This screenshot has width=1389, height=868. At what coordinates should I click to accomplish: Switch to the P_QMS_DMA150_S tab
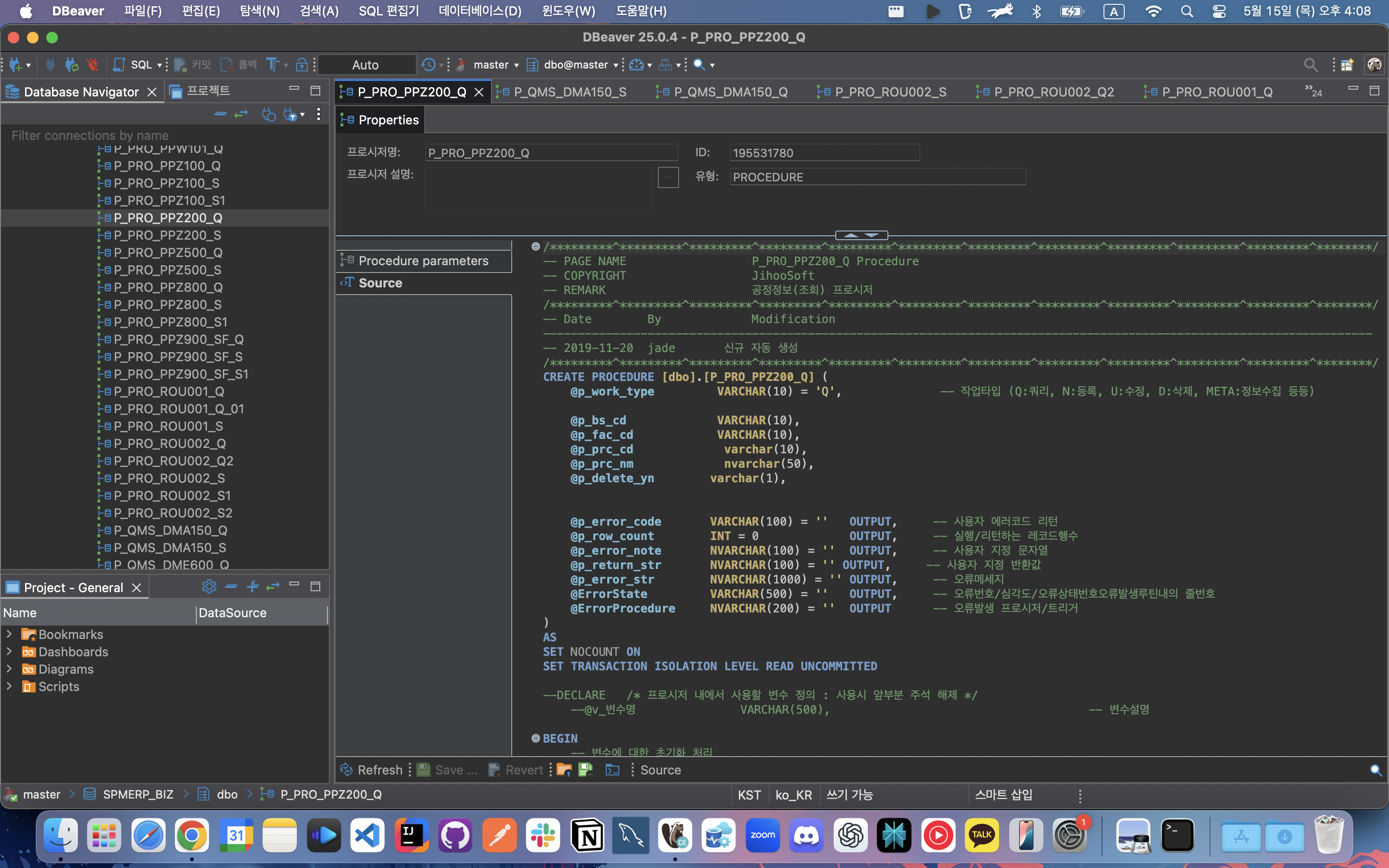[x=570, y=92]
